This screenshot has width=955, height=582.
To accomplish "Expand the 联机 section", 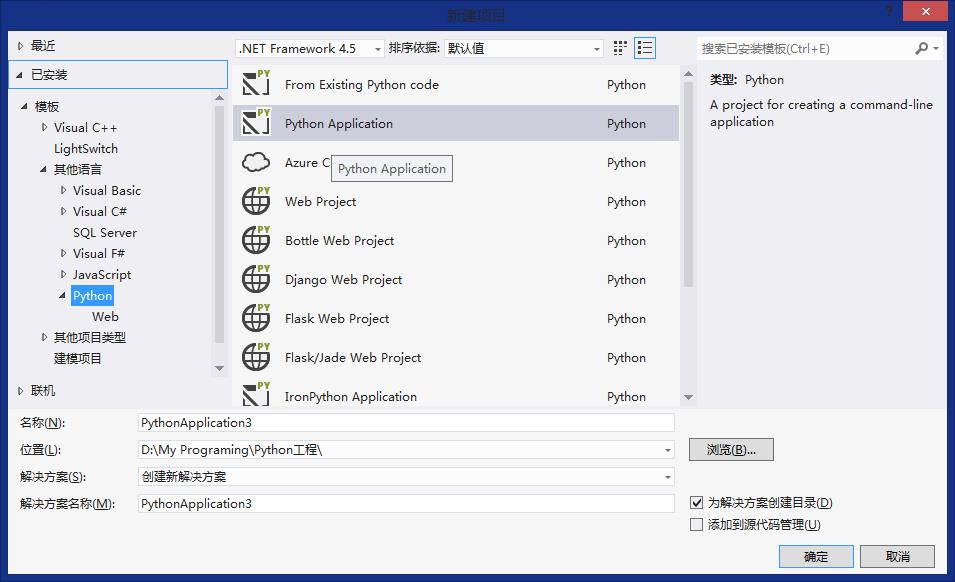I will pos(20,391).
